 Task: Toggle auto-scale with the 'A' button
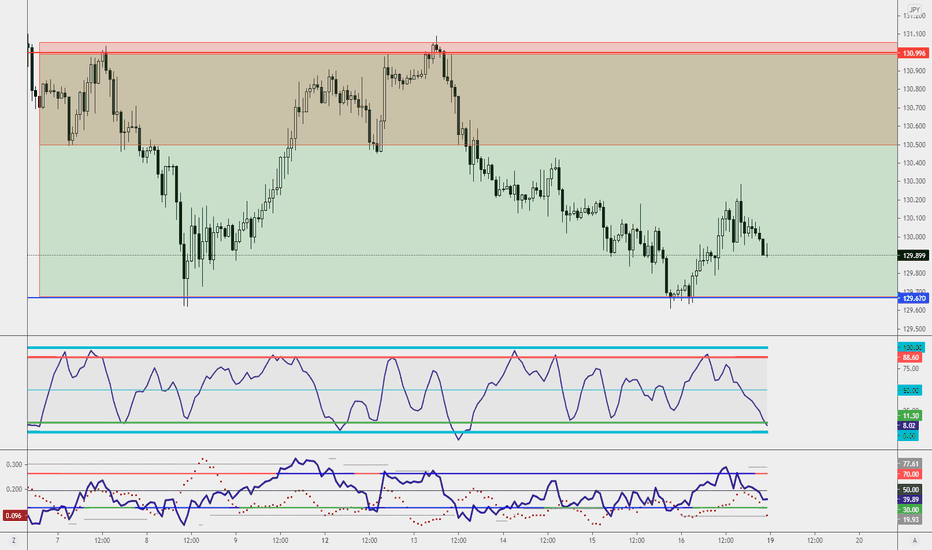point(915,540)
